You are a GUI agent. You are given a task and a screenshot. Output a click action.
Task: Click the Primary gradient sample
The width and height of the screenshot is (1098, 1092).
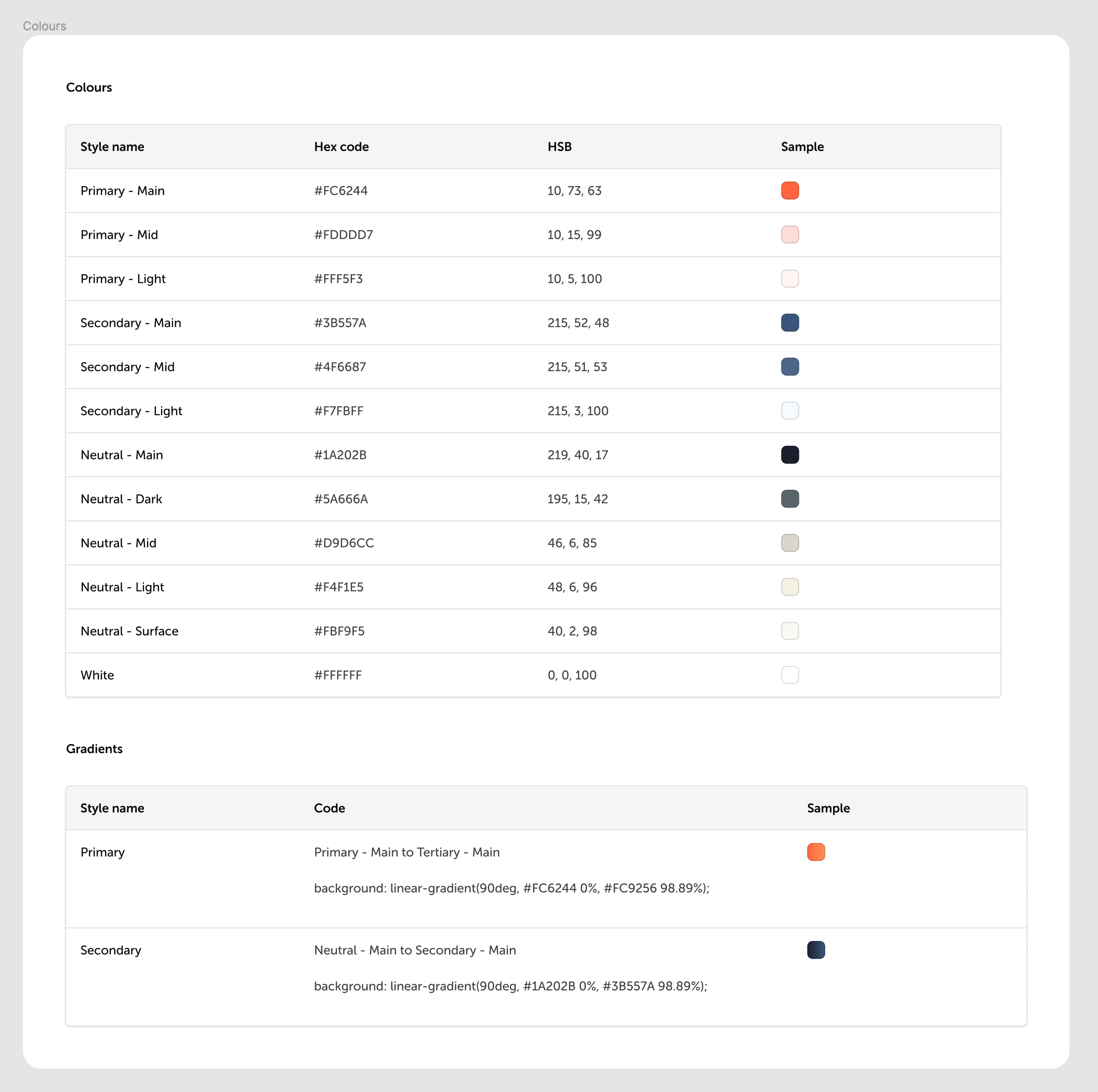click(816, 852)
